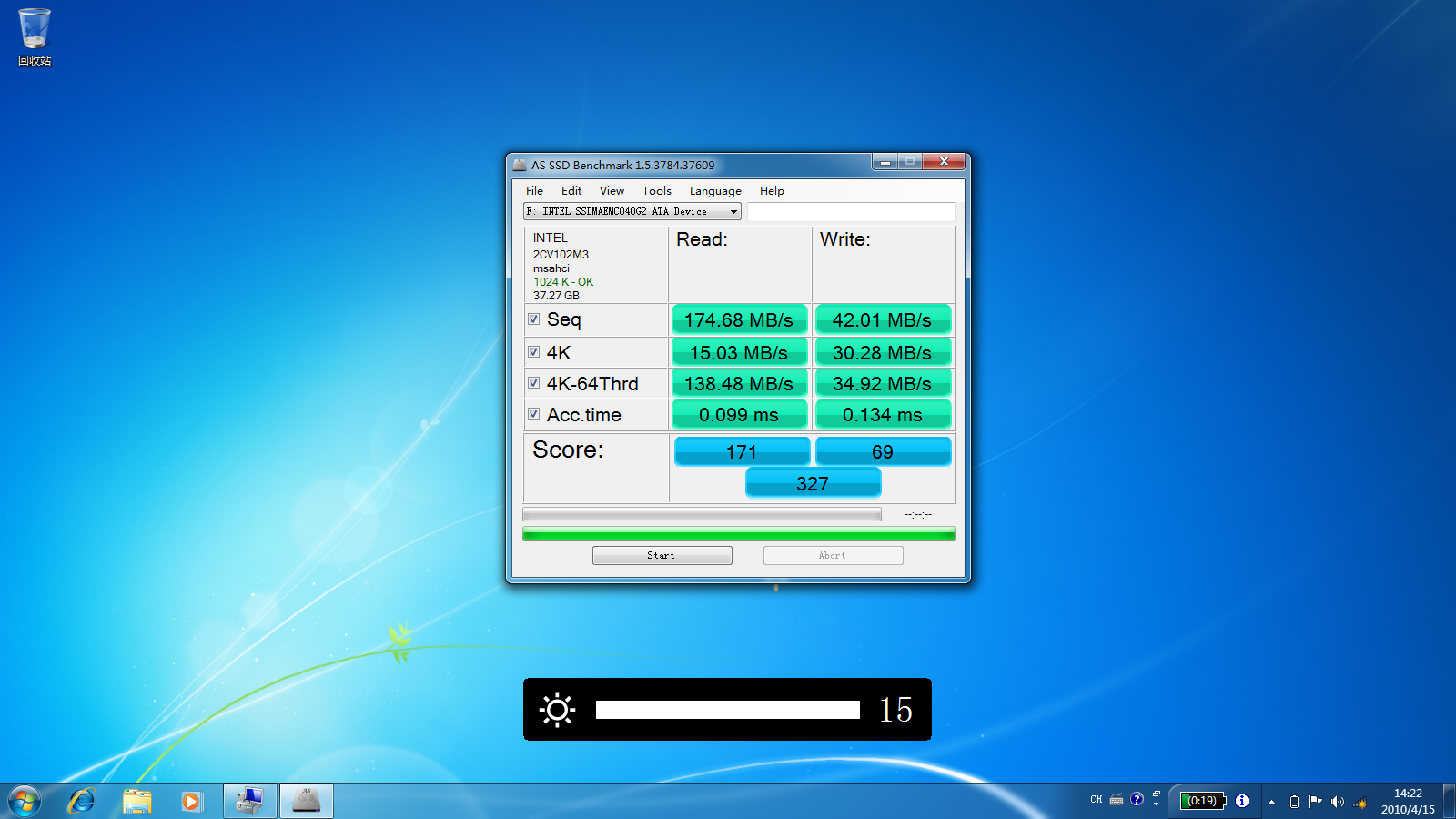Viewport: 1456px width, 819px height.
Task: Click read access time 0.099 ms
Action: [739, 414]
